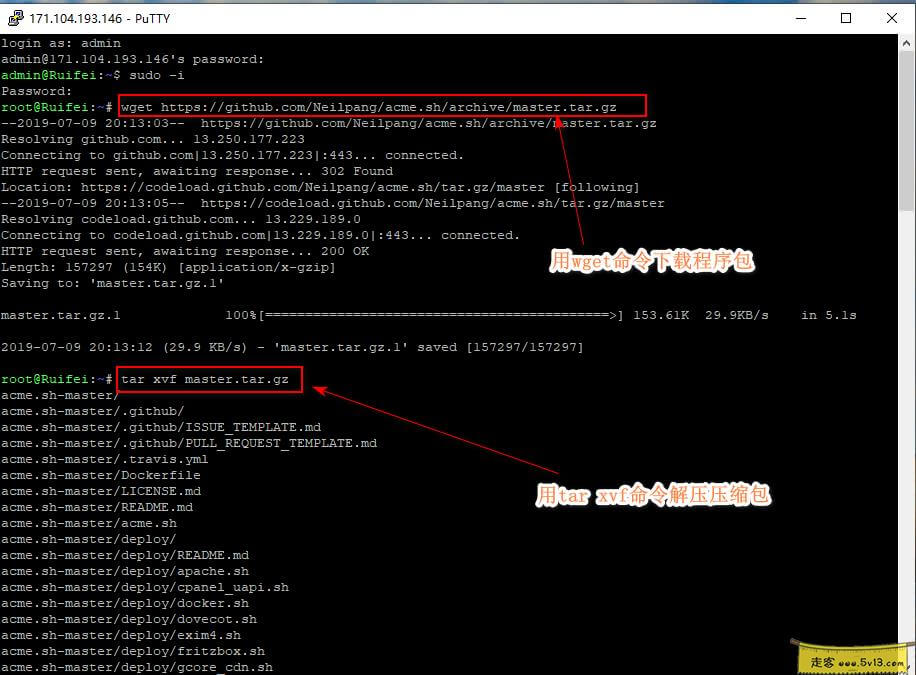916x675 pixels.
Task: Click the 用tar xvf命令解压压缩包 annotation
Action: [x=655, y=495]
